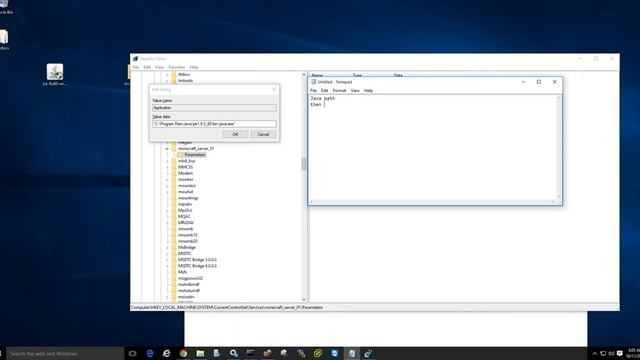This screenshot has width=640, height=360.
Task: Click the Windows search box on taskbar
Action: pyautogui.click(x=65, y=353)
